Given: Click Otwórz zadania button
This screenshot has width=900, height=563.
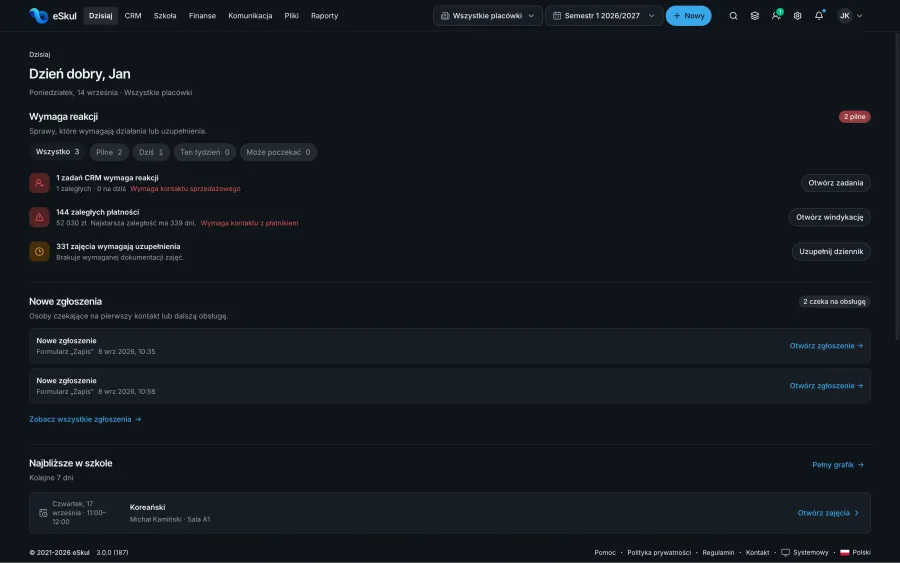Looking at the screenshot, I should pos(835,183).
